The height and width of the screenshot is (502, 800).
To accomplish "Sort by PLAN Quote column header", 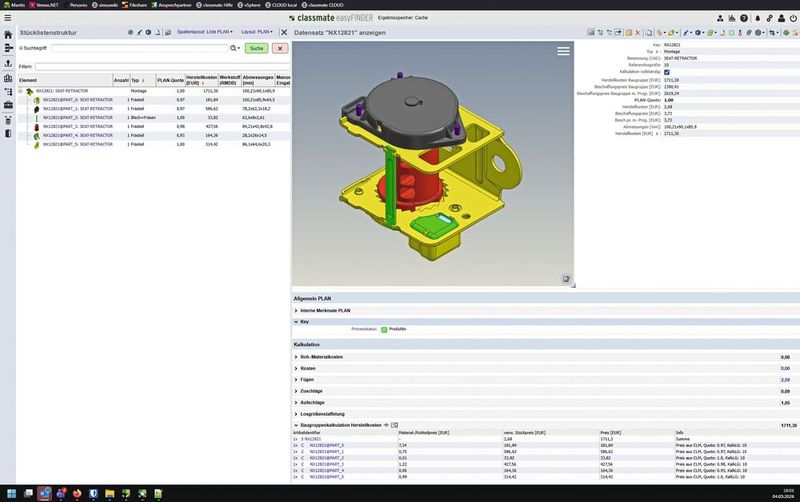I will pos(170,80).
